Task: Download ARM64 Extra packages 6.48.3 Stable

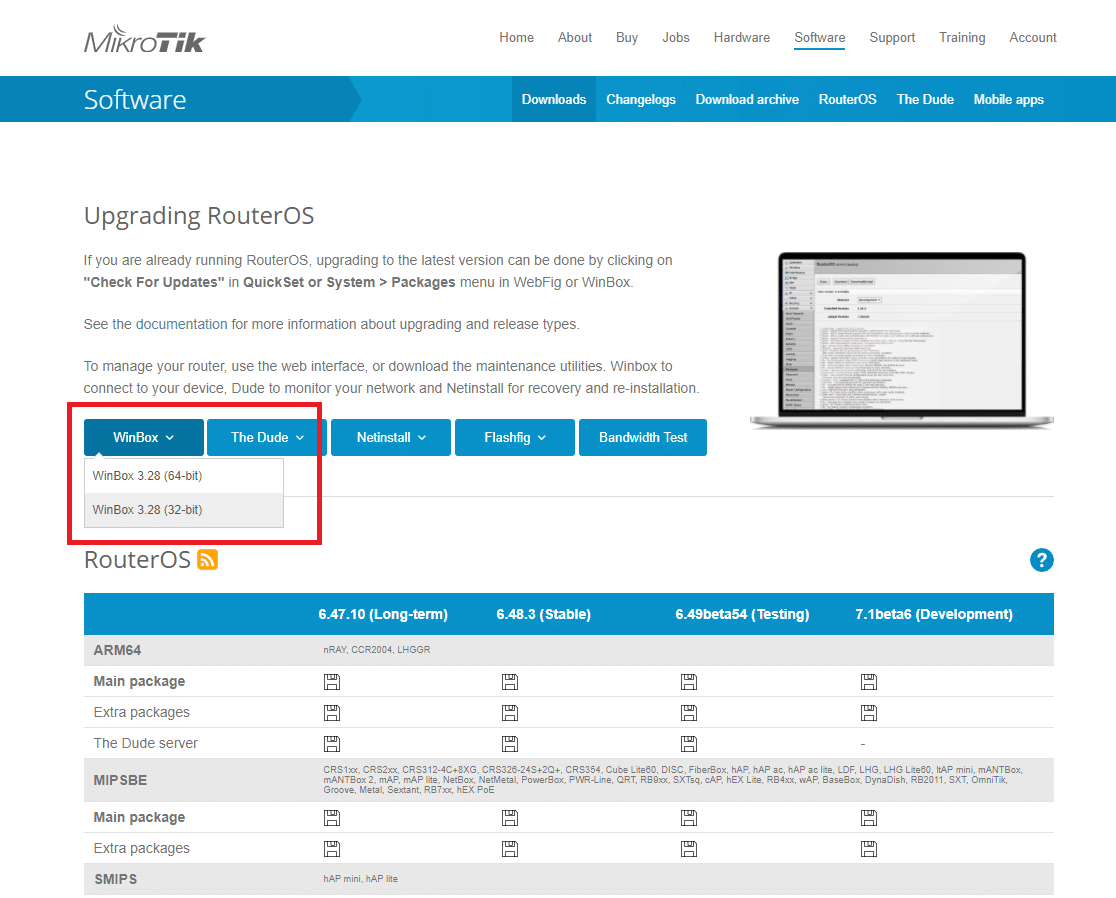Action: pyautogui.click(x=510, y=713)
